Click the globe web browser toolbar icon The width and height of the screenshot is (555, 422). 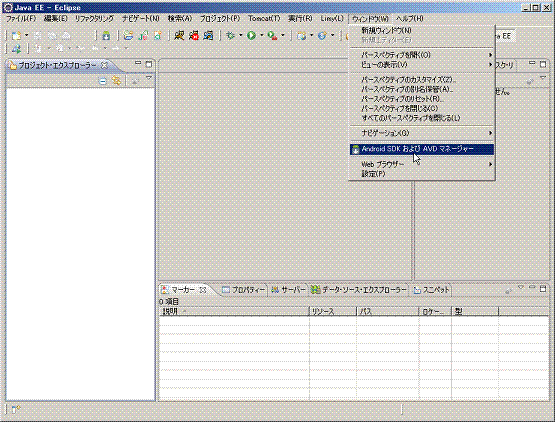322,35
